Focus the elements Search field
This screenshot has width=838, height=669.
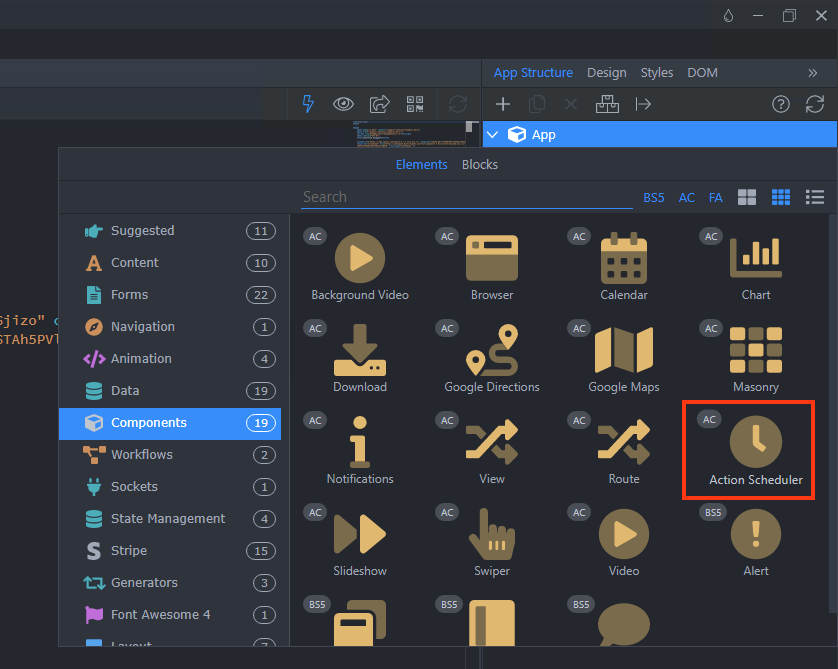pyautogui.click(x=467, y=197)
